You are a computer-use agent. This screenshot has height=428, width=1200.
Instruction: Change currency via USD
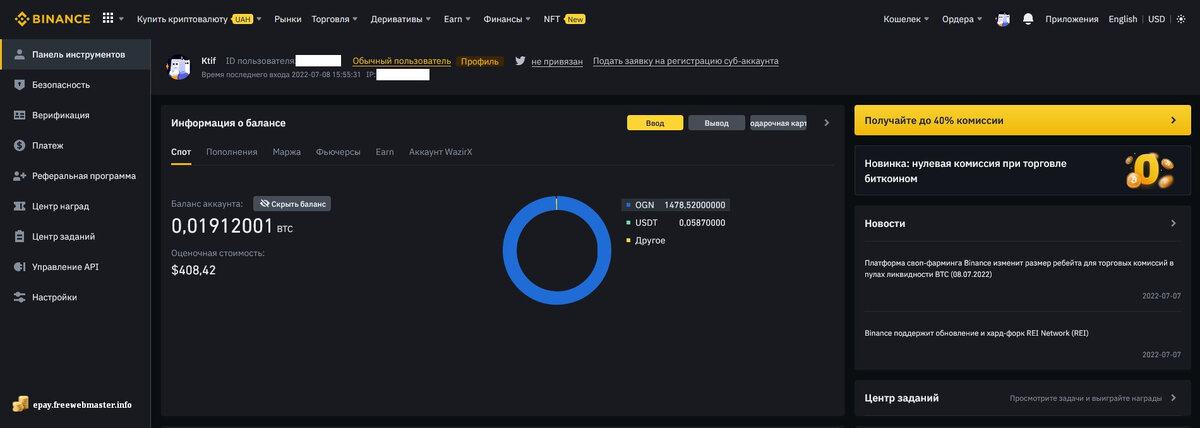click(1156, 19)
